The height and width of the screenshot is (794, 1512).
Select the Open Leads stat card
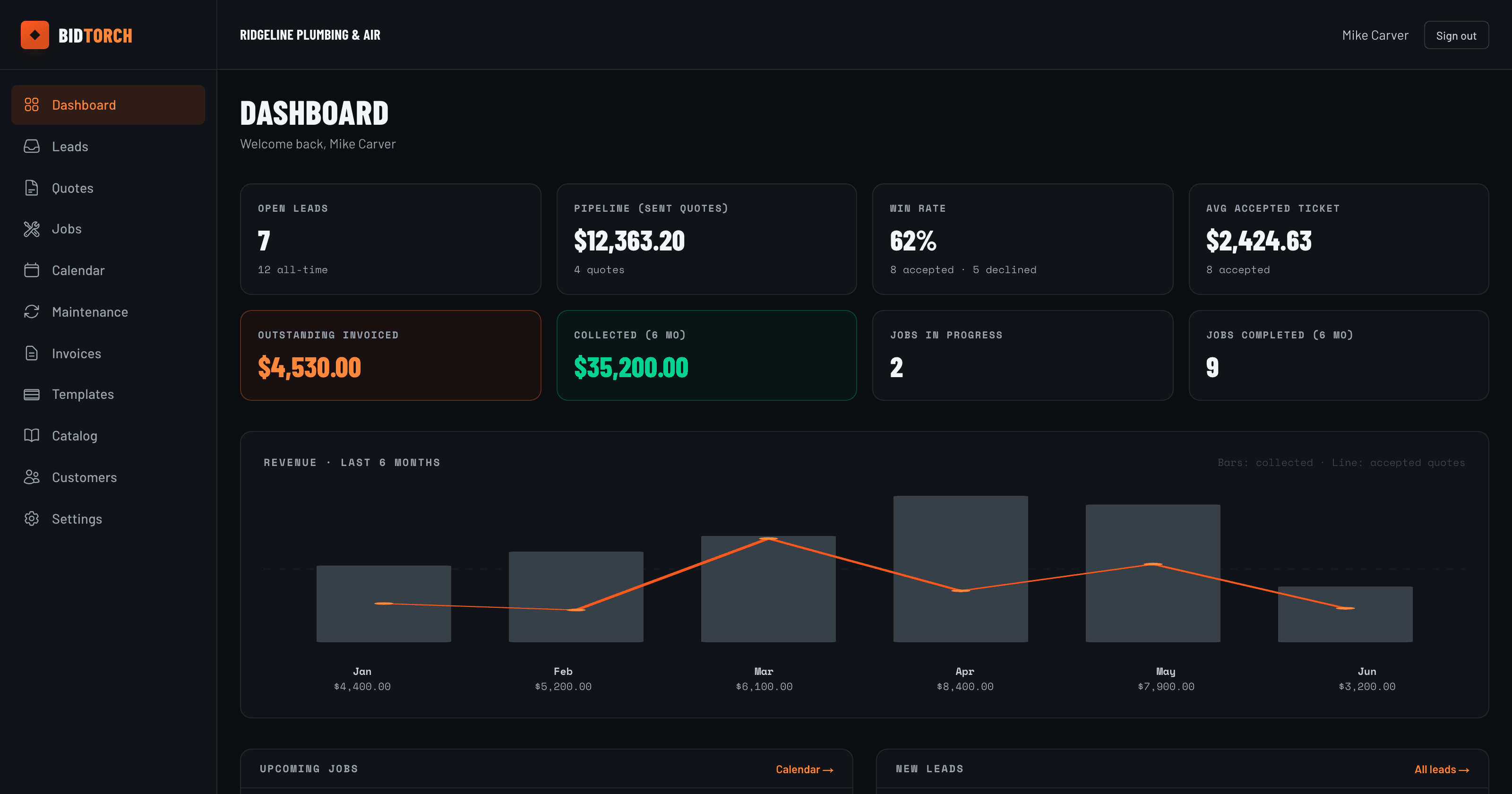(390, 239)
